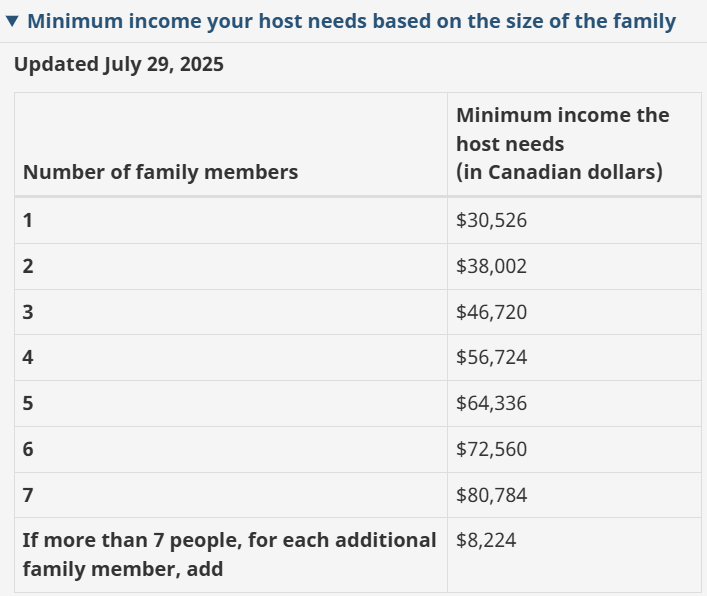Select the family size 3 cell
This screenshot has height=596, width=707.
[x=28, y=312]
